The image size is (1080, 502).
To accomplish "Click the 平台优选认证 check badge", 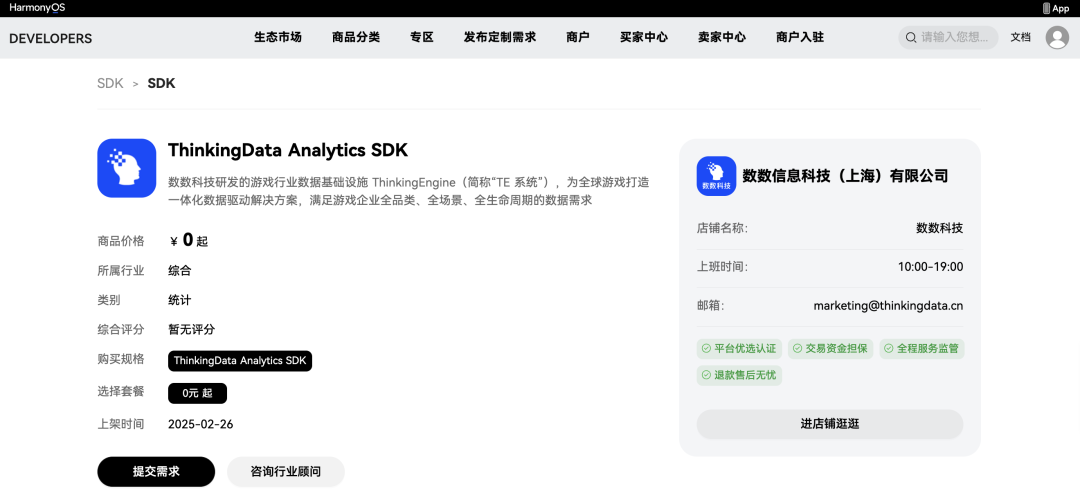I will 739,348.
